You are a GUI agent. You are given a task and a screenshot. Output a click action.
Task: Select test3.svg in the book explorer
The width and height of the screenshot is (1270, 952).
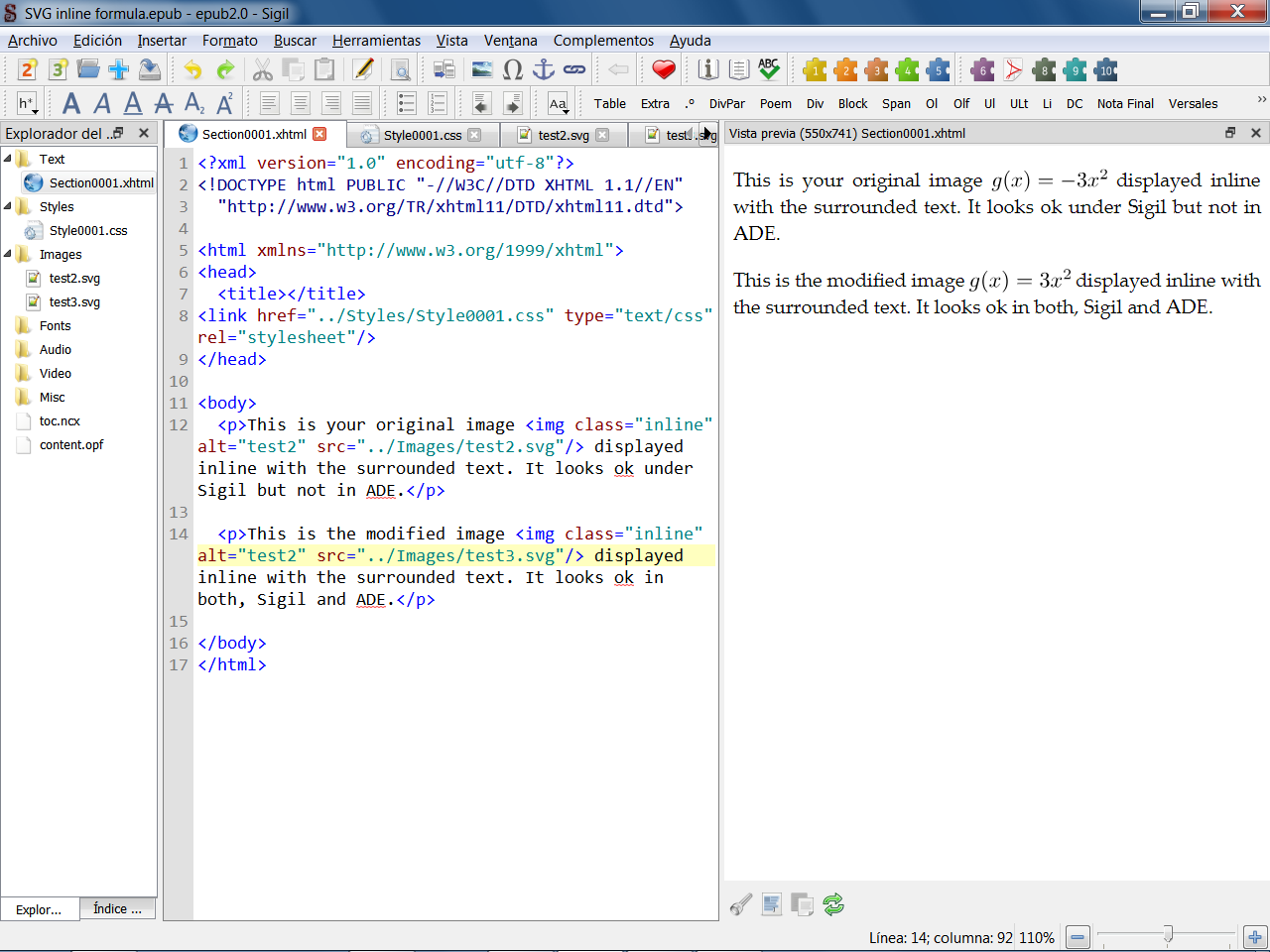click(74, 302)
